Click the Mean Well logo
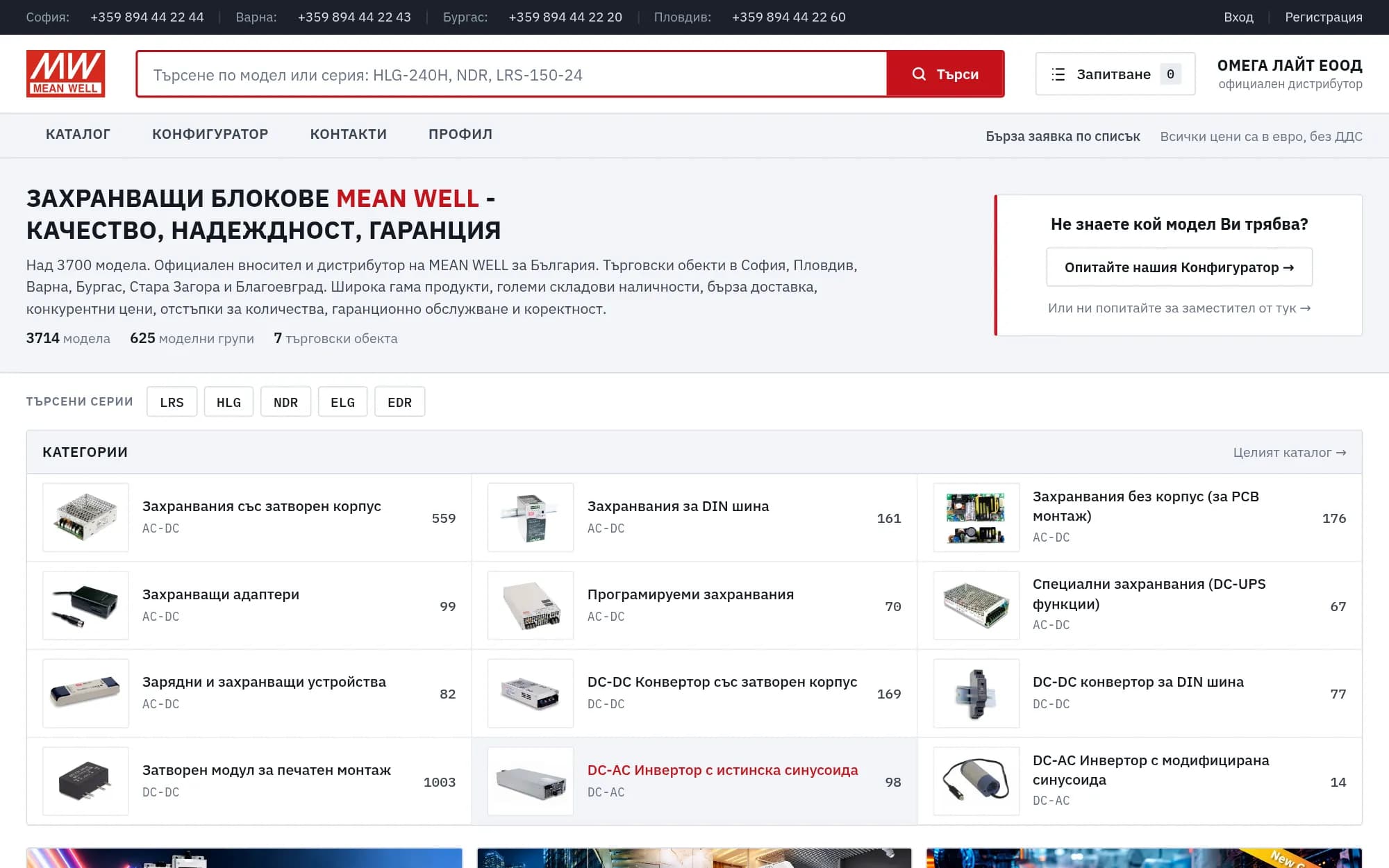Viewport: 1389px width, 868px height. point(65,74)
